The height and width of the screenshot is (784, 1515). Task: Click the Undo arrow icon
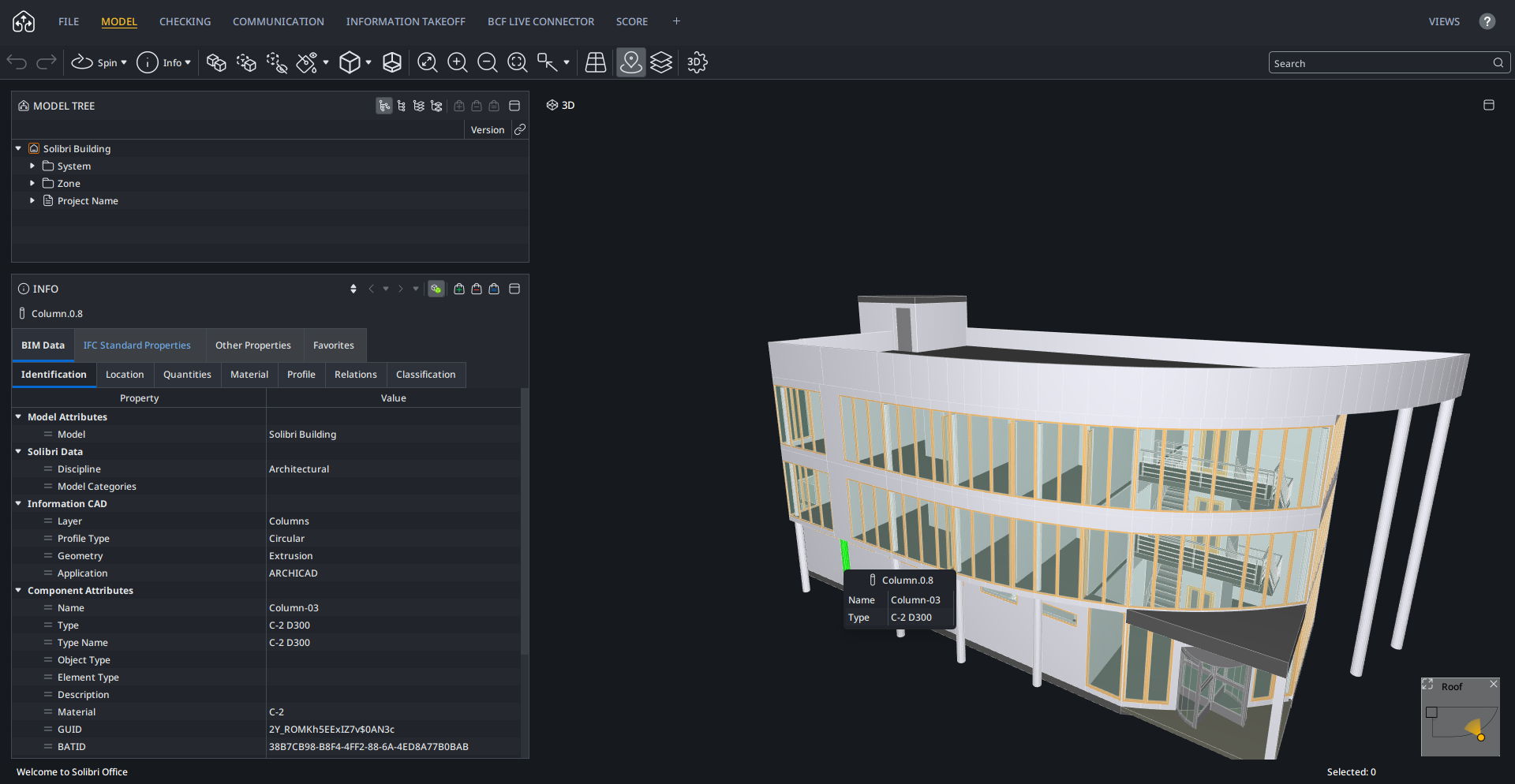tap(17, 62)
